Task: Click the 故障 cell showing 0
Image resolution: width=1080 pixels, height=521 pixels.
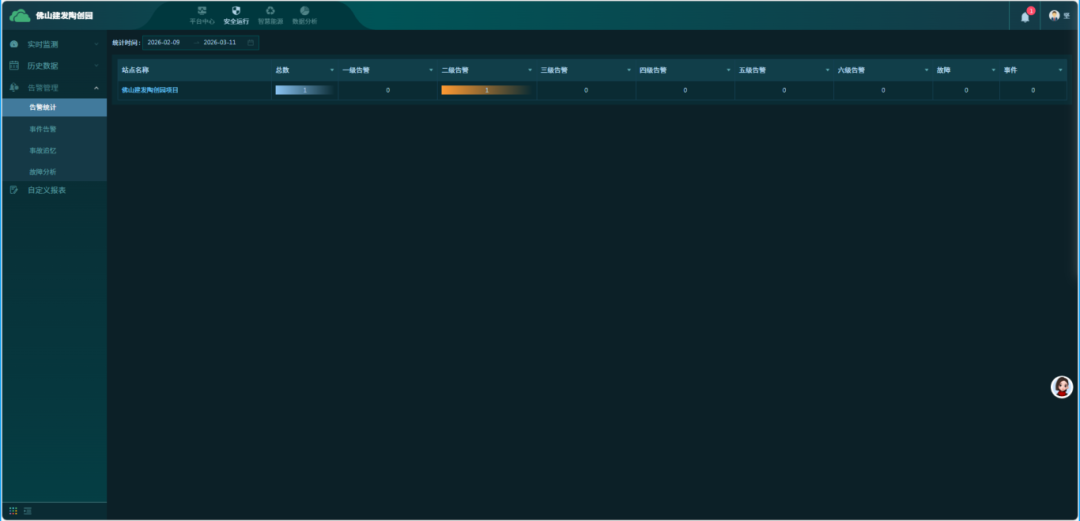Action: coord(966,90)
